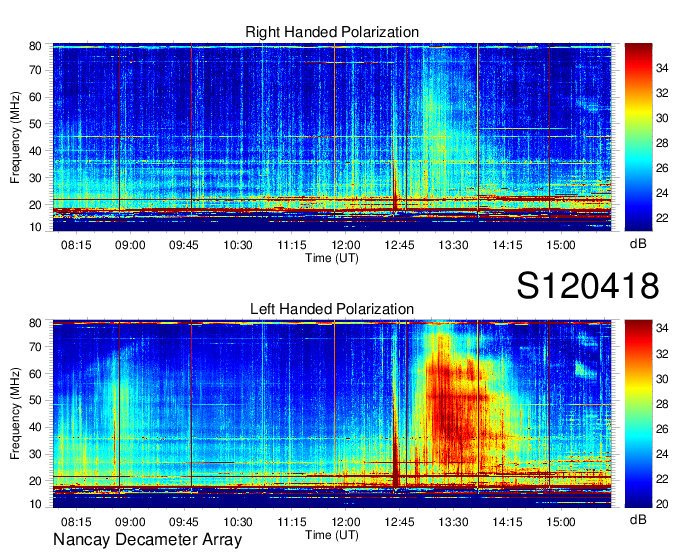Click the left-handed spectrogram's color bar
Image resolution: width=680 pixels, height=552 pixels.
click(x=638, y=414)
